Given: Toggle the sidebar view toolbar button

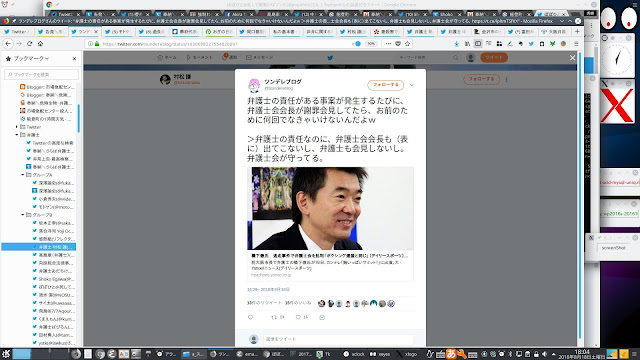Looking at the screenshot, I should pos(478,44).
